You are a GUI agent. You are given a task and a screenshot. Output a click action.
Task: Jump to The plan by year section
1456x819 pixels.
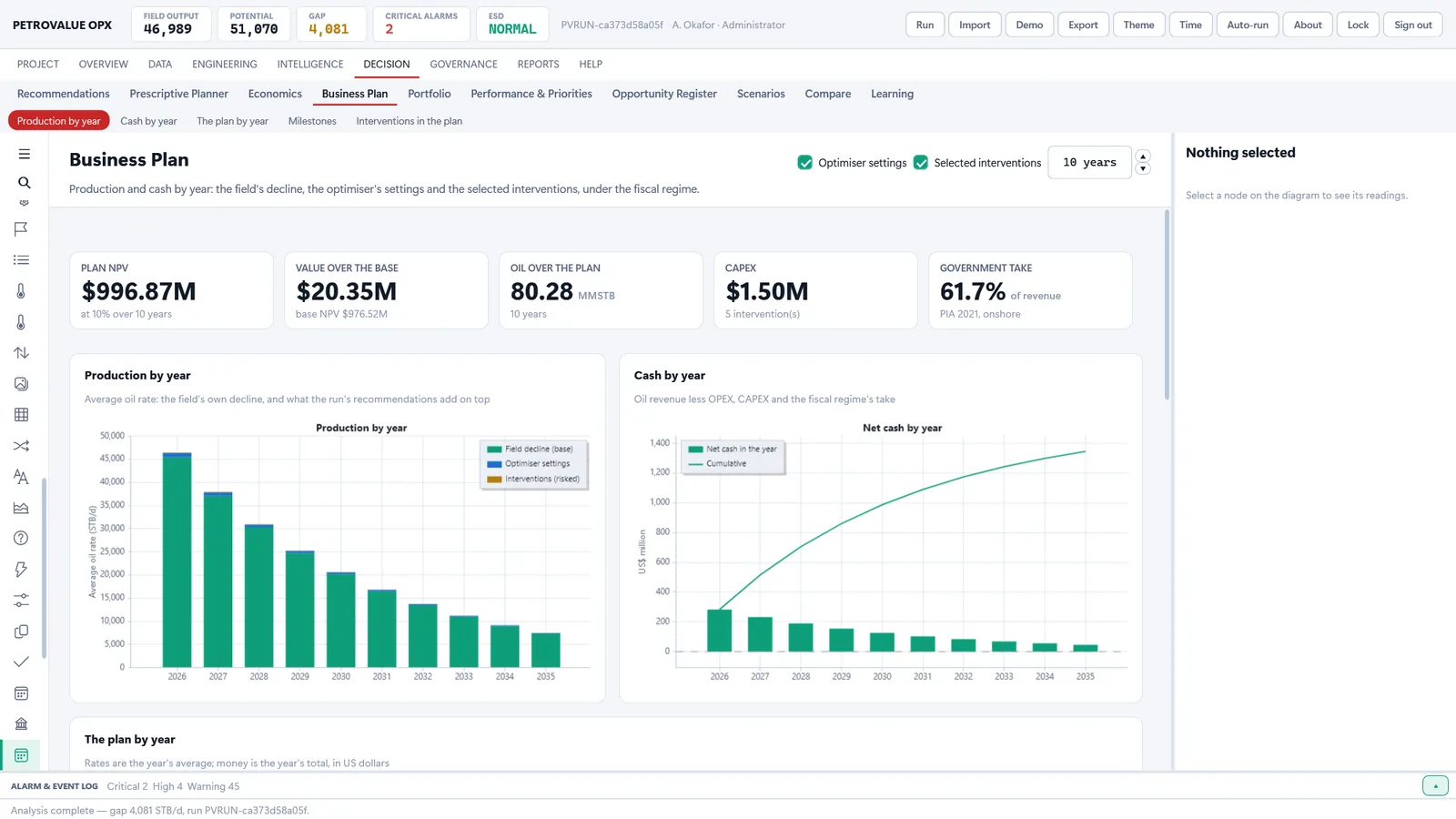(x=232, y=121)
